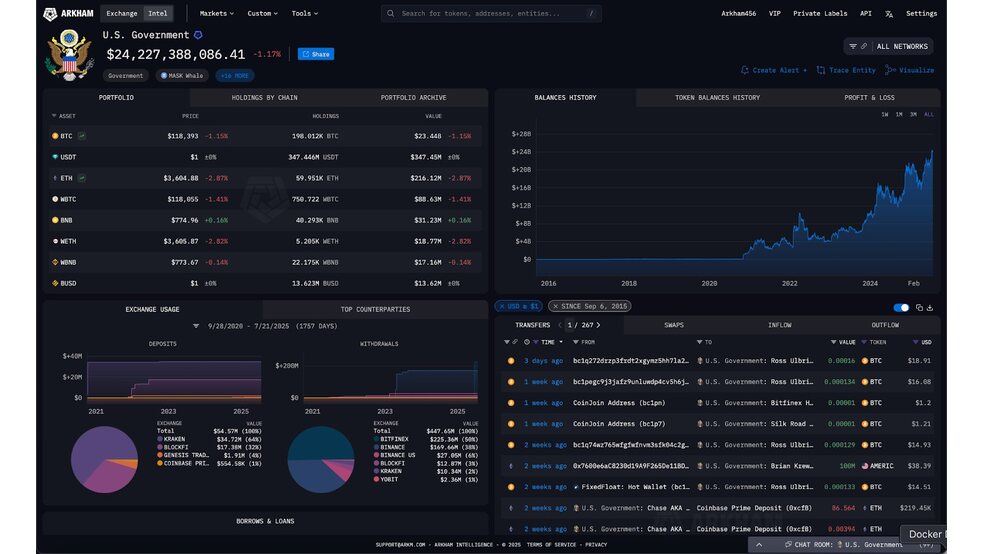
Task: Click next page arrow in transfers pagination
Action: point(598,325)
